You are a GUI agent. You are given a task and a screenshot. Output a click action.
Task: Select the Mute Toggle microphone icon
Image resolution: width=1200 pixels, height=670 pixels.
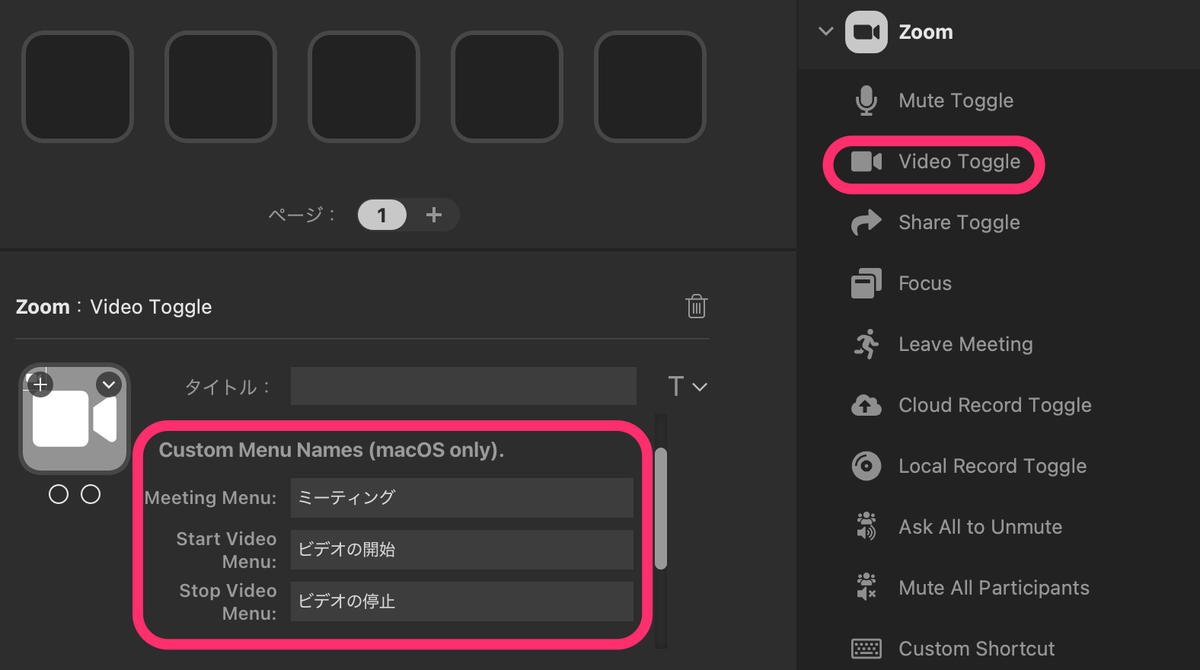pyautogui.click(x=869, y=100)
